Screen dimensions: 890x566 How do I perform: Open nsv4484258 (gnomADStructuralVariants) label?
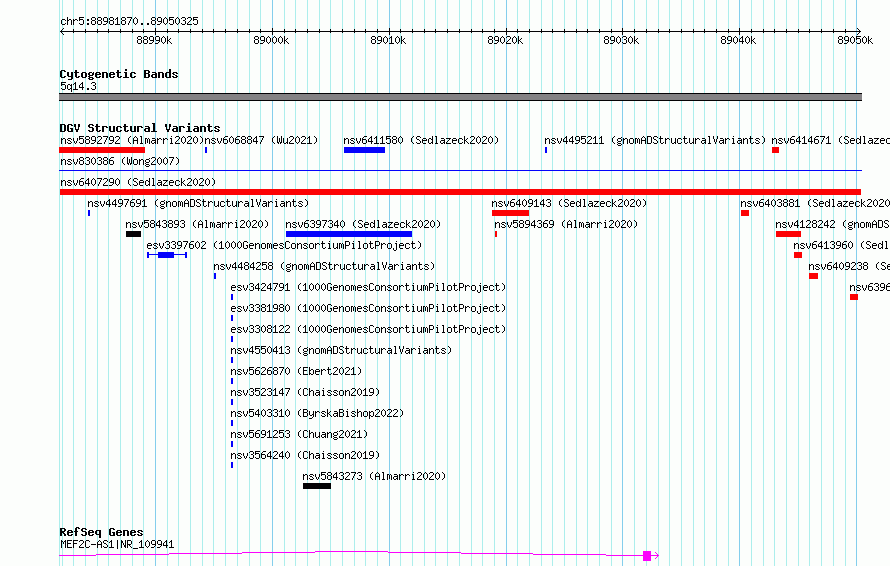pos(324,266)
